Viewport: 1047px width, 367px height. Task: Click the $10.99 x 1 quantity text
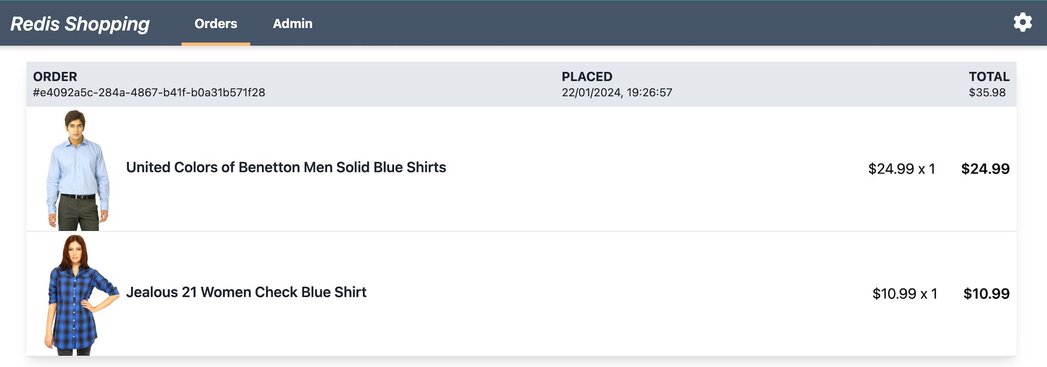[x=905, y=294]
